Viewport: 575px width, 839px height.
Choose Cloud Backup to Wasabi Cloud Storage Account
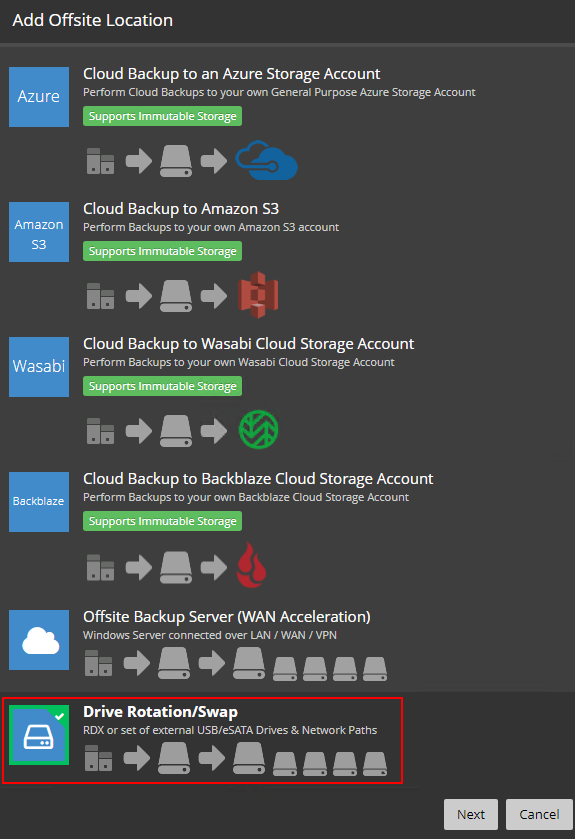pyautogui.click(x=249, y=343)
